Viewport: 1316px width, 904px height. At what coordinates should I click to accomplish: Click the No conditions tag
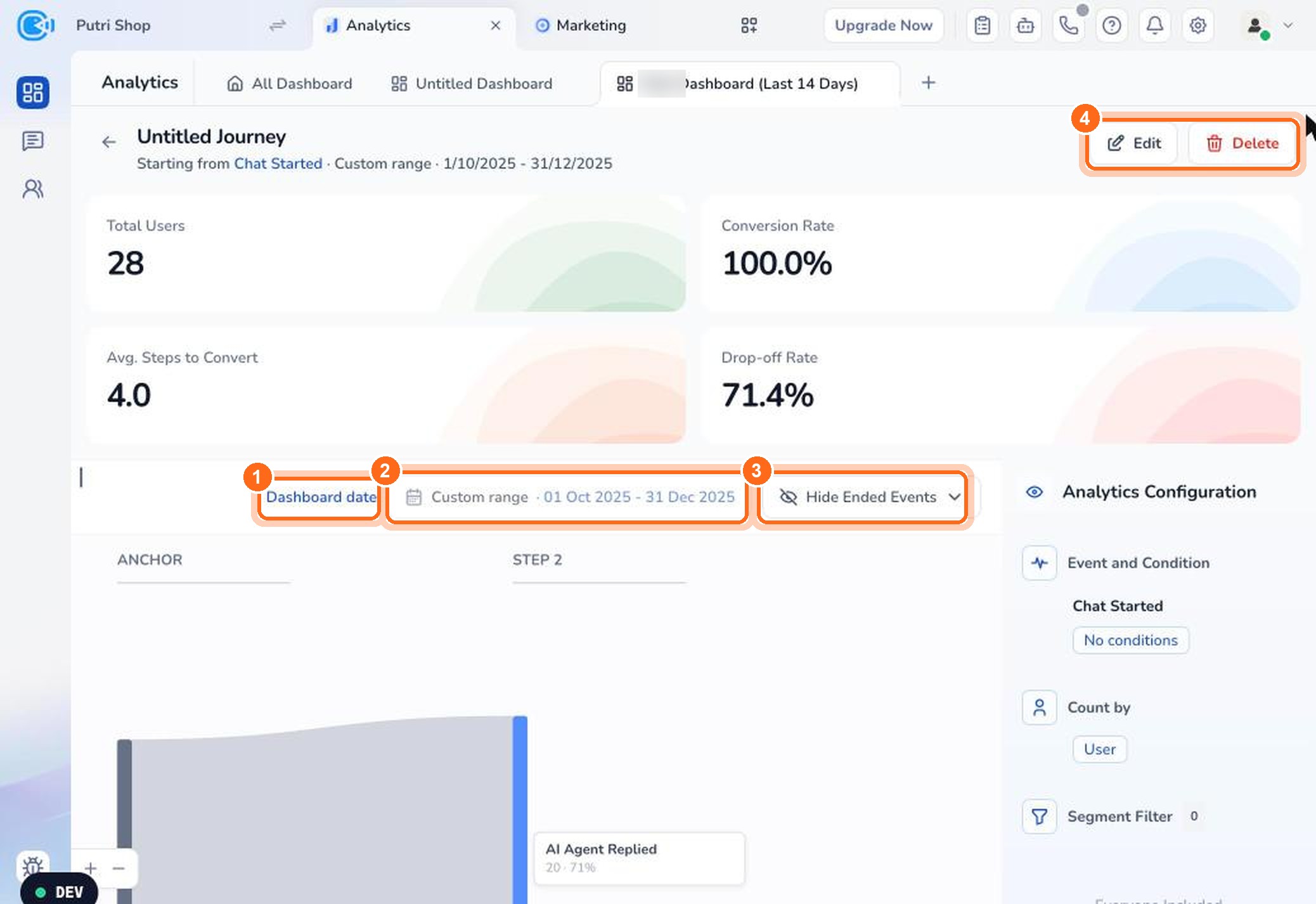click(x=1130, y=640)
